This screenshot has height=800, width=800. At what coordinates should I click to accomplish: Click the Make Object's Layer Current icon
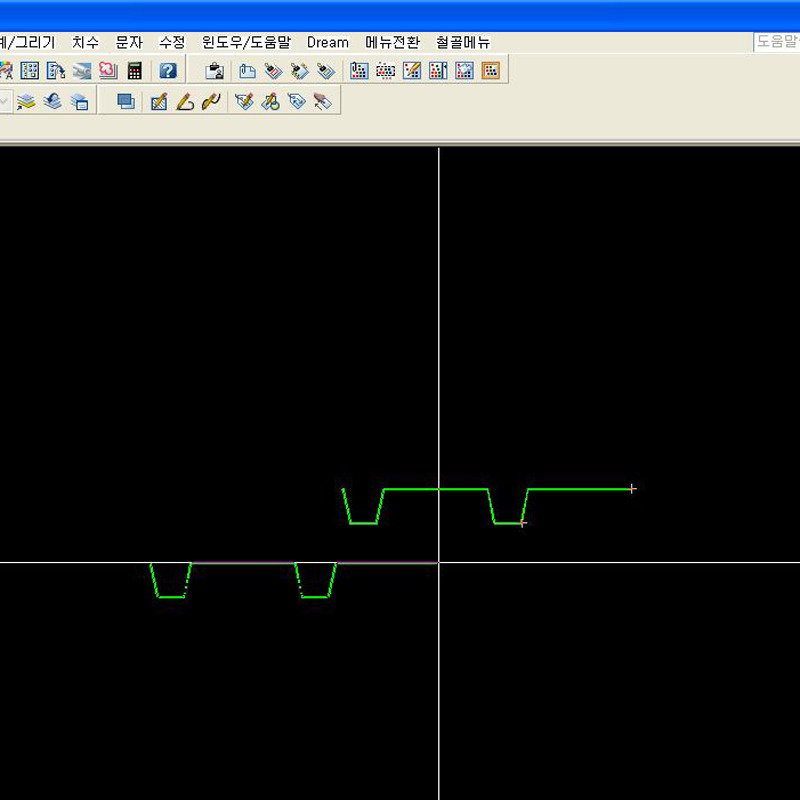pyautogui.click(x=27, y=102)
